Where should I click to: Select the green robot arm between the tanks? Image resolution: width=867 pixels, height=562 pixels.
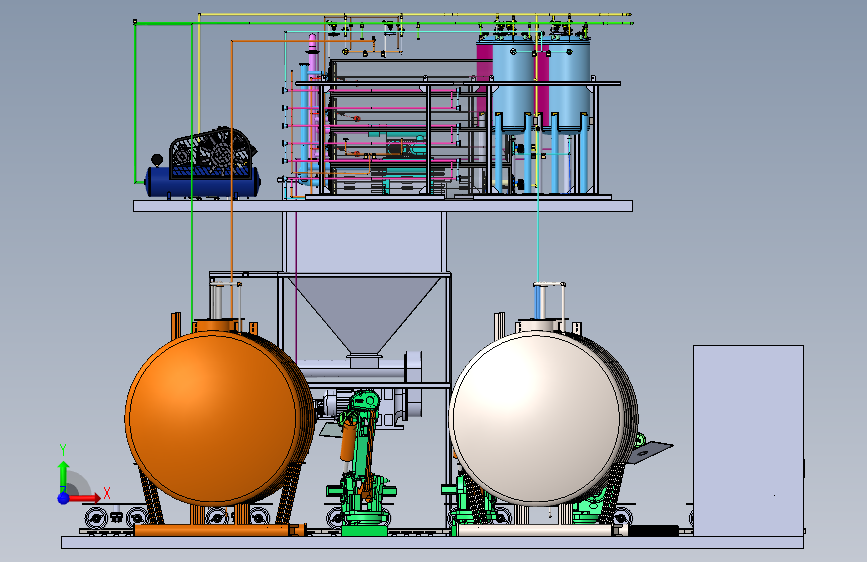[362, 462]
